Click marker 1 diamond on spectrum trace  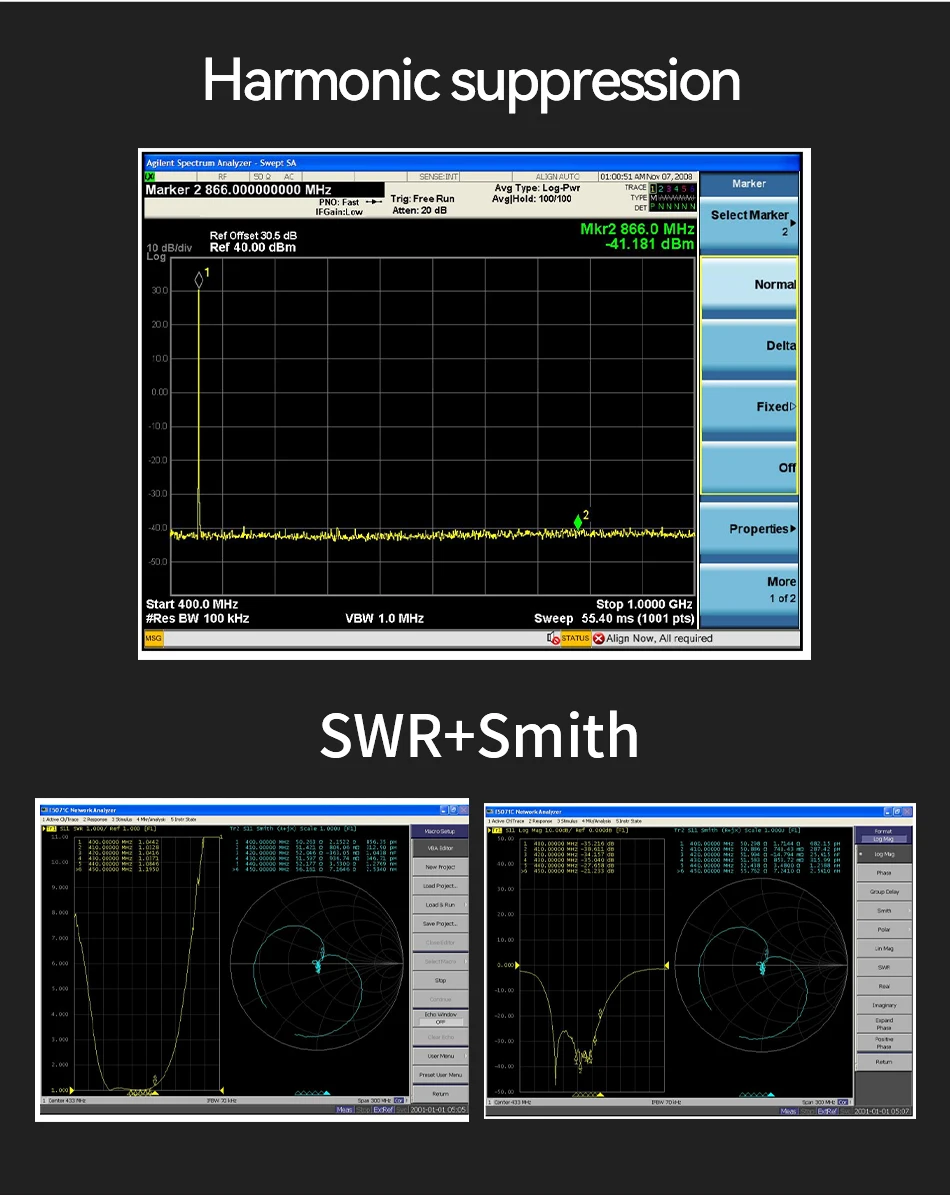(x=199, y=280)
